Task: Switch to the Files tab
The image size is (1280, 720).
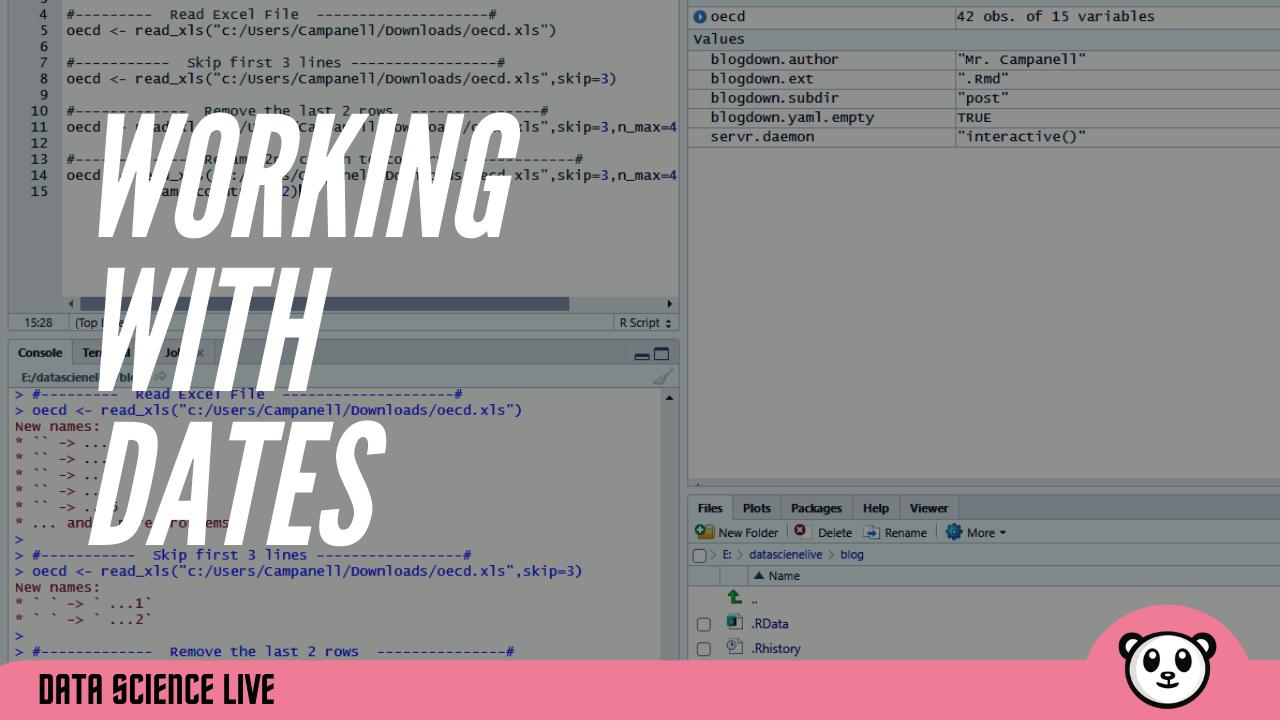Action: point(710,508)
